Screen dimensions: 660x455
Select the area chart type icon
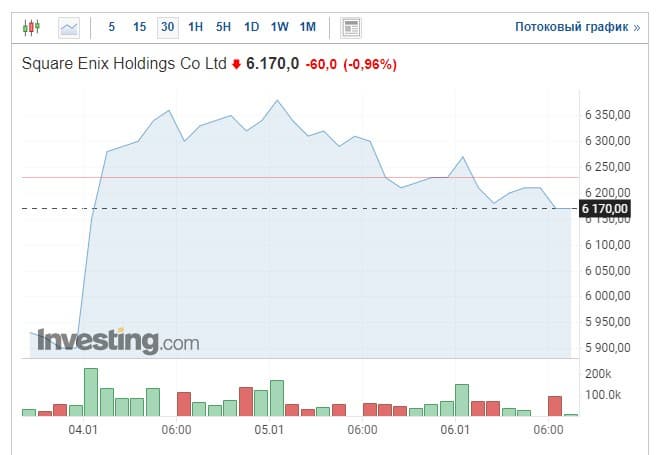[x=69, y=27]
